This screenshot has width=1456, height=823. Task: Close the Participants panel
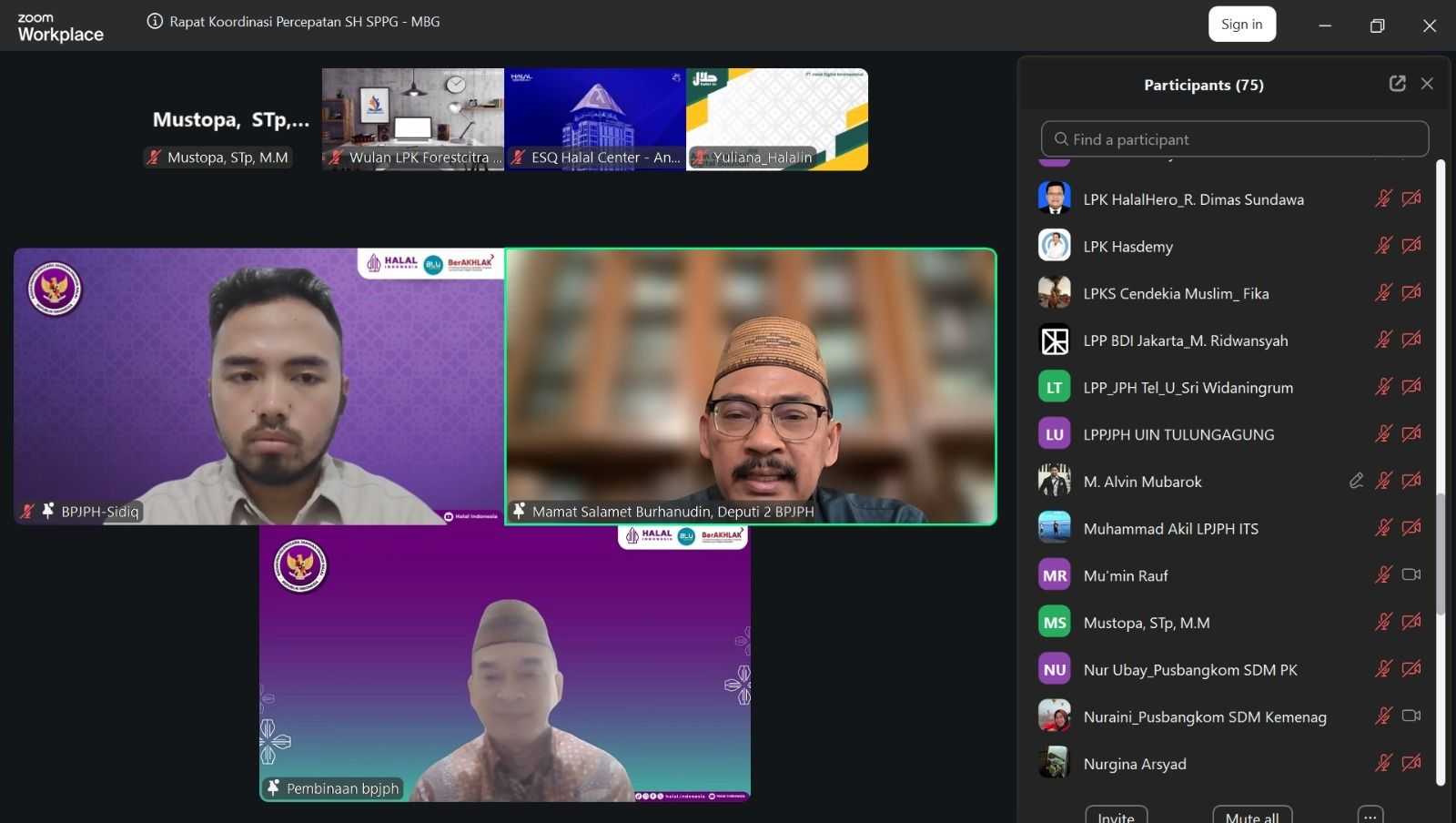pos(1427,84)
